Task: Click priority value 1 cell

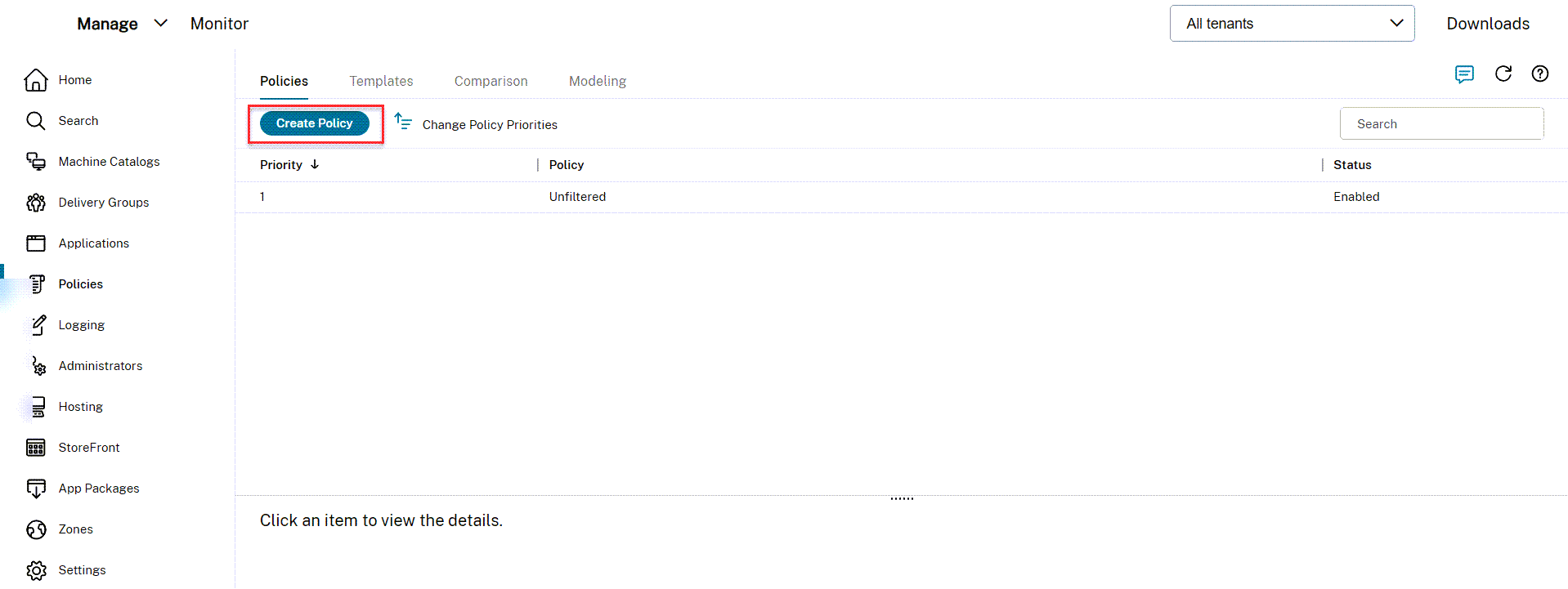Action: tap(262, 197)
